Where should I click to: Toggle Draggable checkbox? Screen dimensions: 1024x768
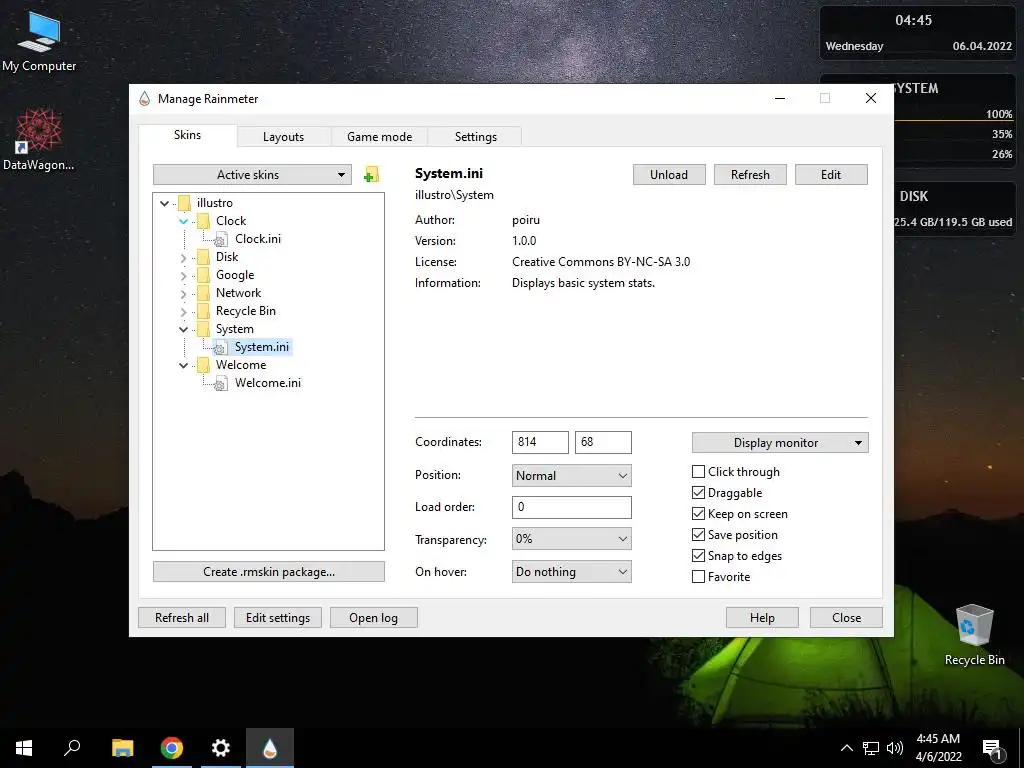(698, 492)
